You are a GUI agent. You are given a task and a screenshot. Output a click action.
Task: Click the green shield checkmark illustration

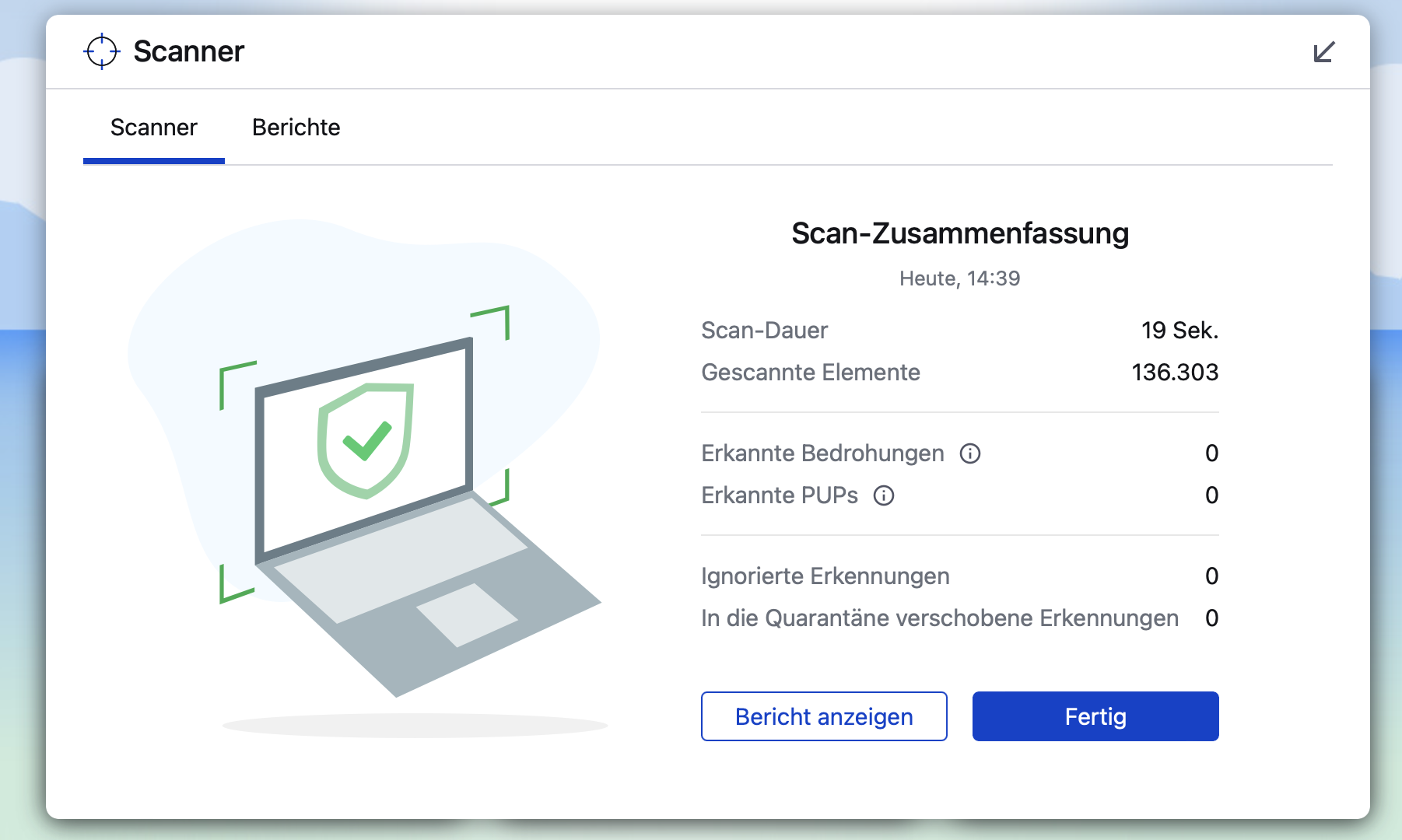pos(365,440)
